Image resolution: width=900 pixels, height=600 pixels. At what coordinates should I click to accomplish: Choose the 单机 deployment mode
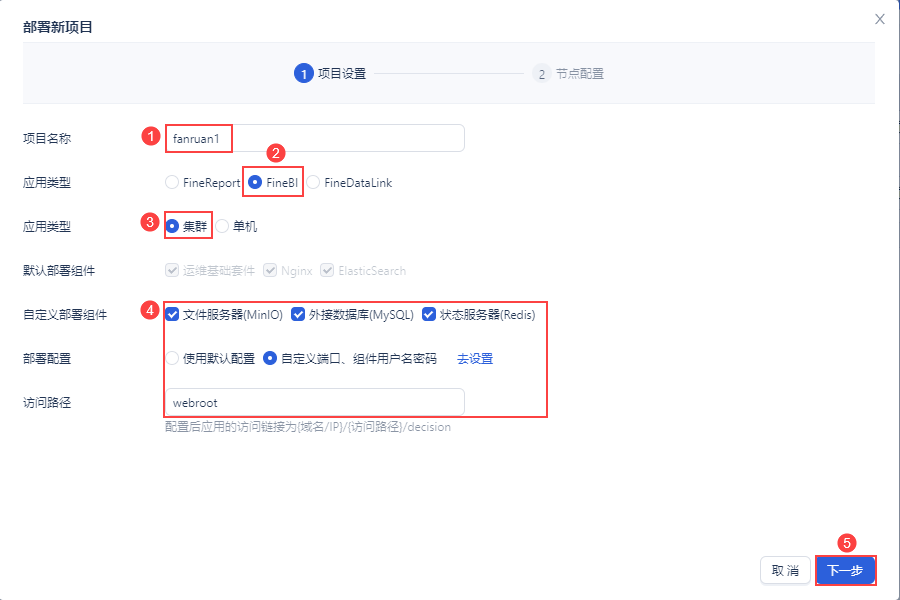pos(222,226)
